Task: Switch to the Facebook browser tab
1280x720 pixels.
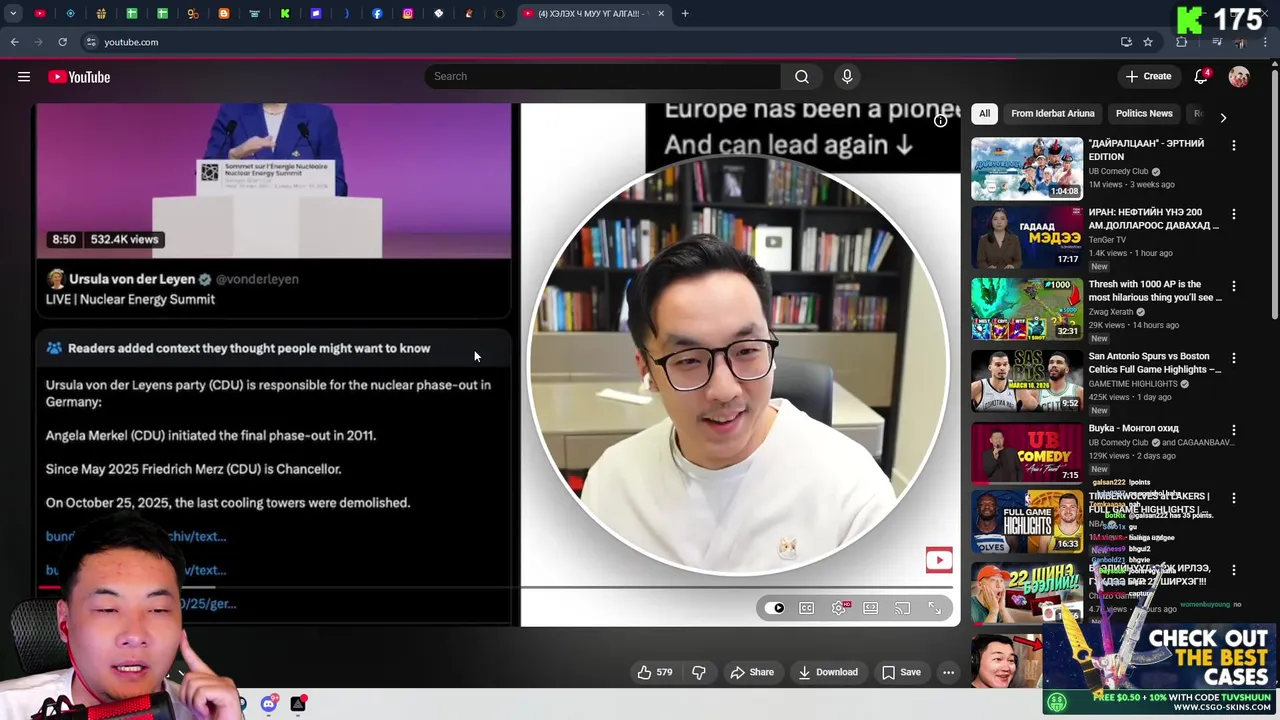Action: pyautogui.click(x=377, y=14)
